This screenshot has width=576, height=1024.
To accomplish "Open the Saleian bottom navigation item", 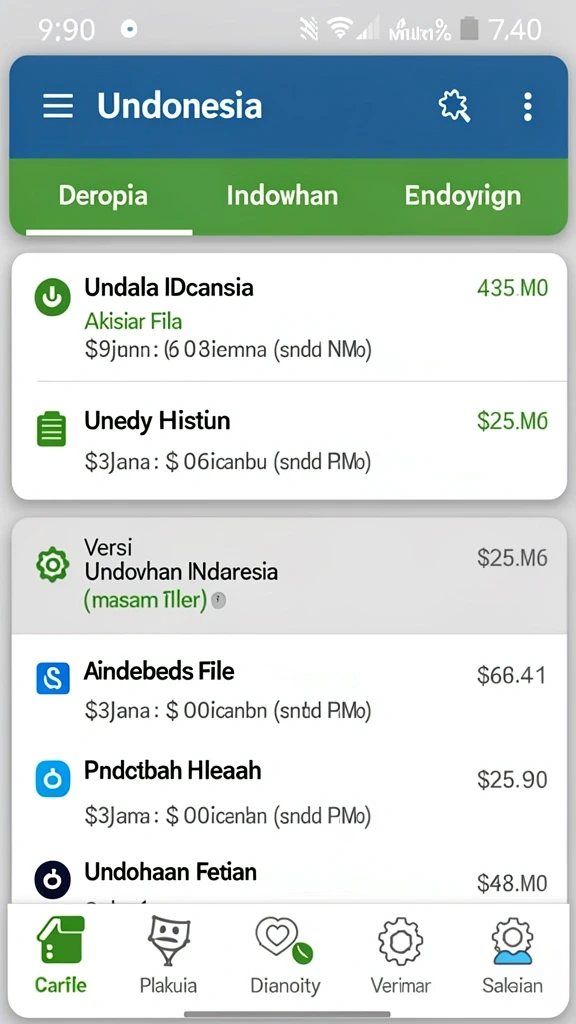I will [x=513, y=954].
